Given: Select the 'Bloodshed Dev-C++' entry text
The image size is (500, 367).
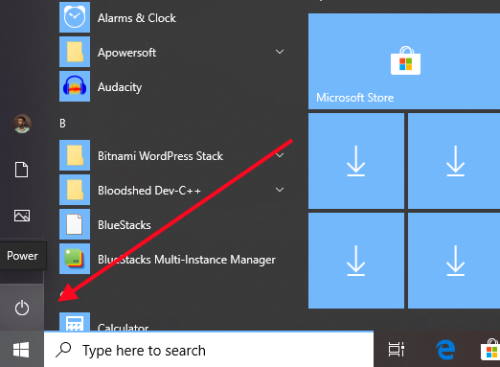Looking at the screenshot, I should coord(149,190).
